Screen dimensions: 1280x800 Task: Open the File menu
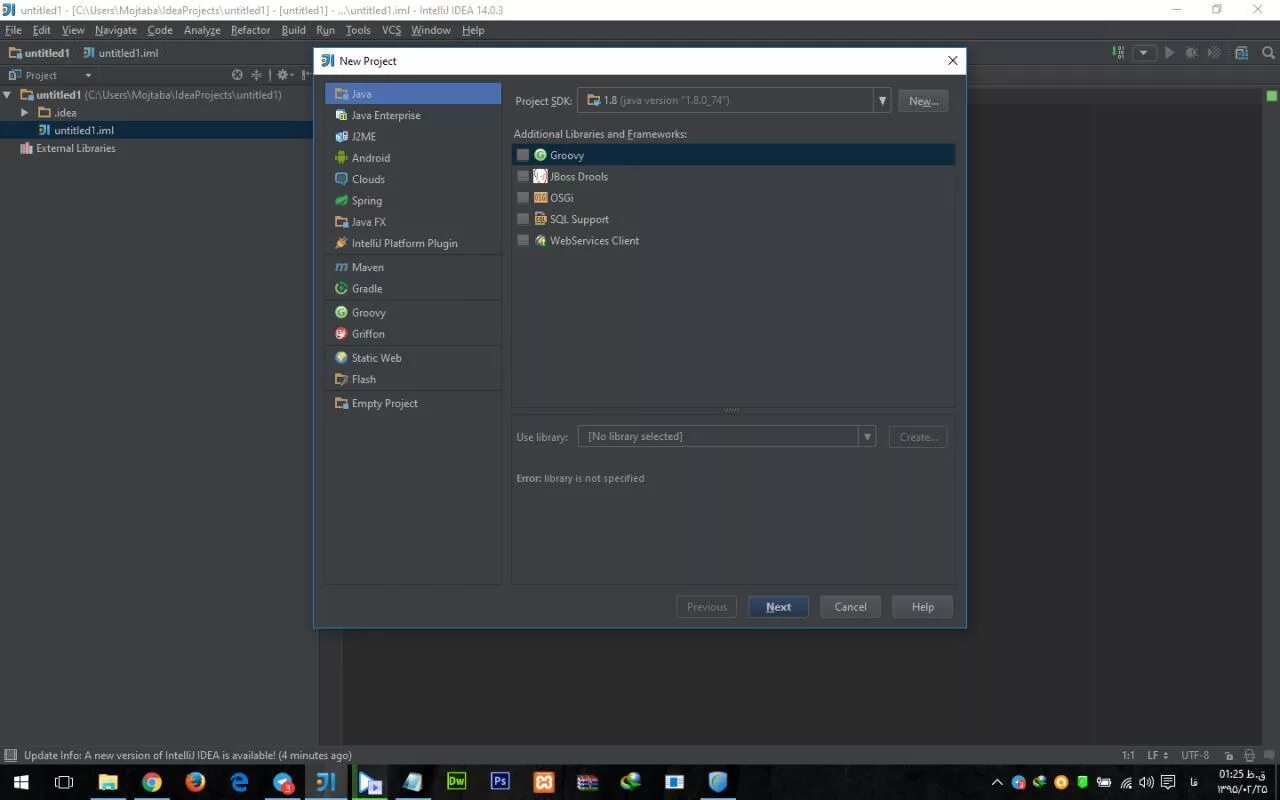[x=13, y=30]
